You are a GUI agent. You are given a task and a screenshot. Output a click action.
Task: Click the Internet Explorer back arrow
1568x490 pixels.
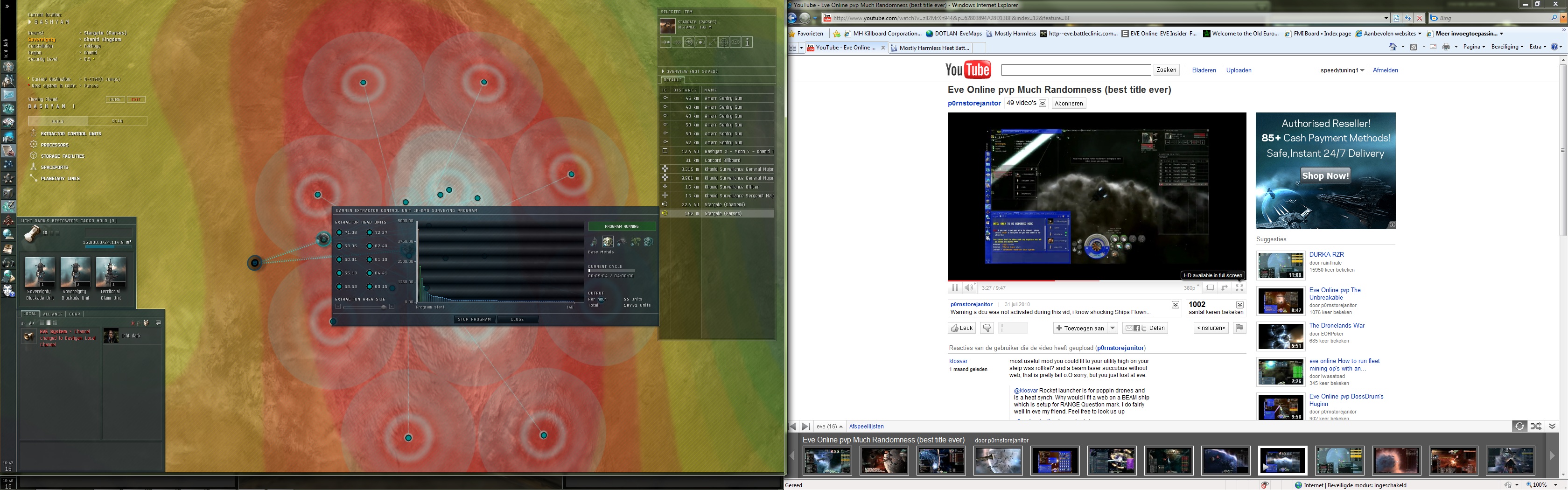point(792,18)
